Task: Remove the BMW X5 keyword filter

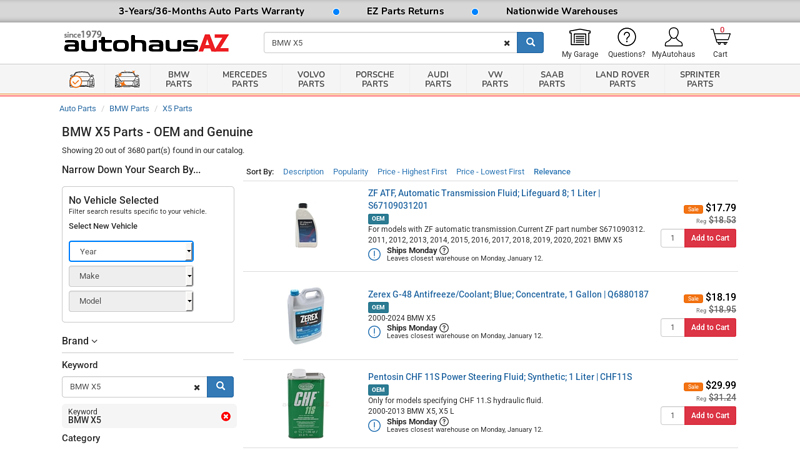Action: 225,416
